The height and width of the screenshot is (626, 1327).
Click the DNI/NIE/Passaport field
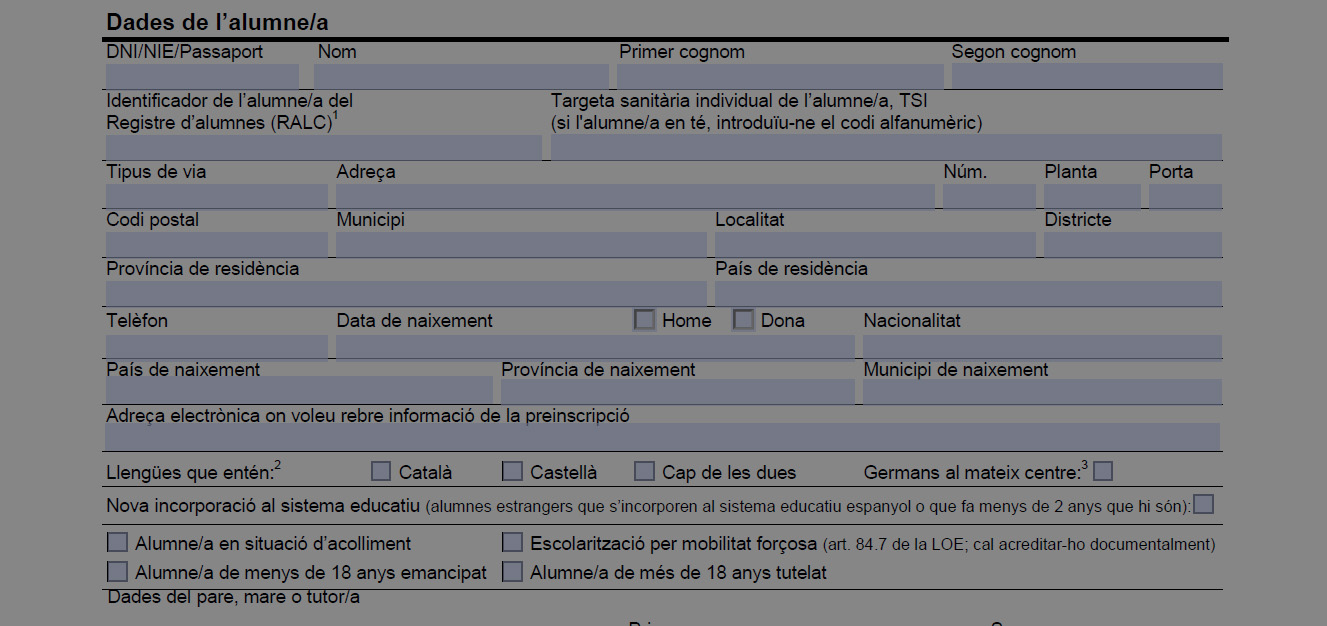[202, 76]
